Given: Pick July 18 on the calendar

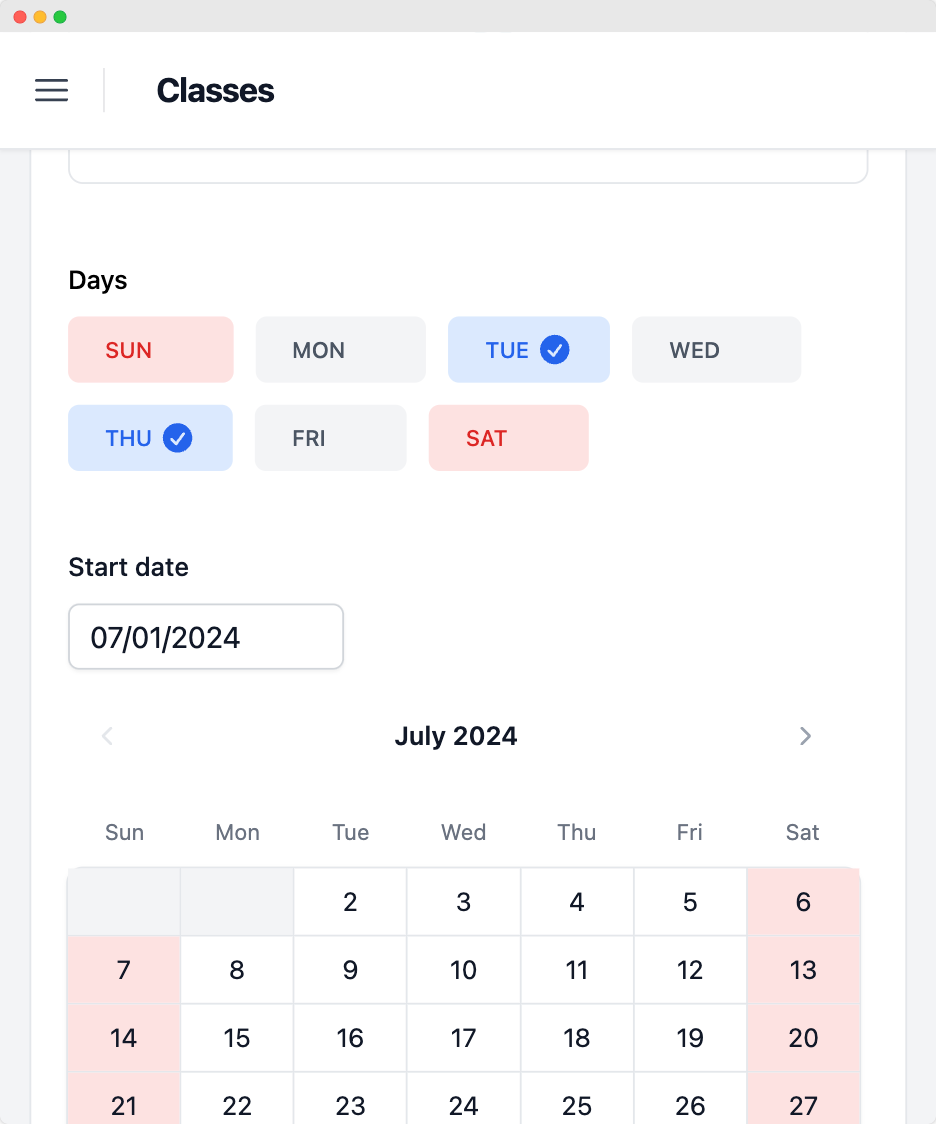Looking at the screenshot, I should [x=577, y=1038].
